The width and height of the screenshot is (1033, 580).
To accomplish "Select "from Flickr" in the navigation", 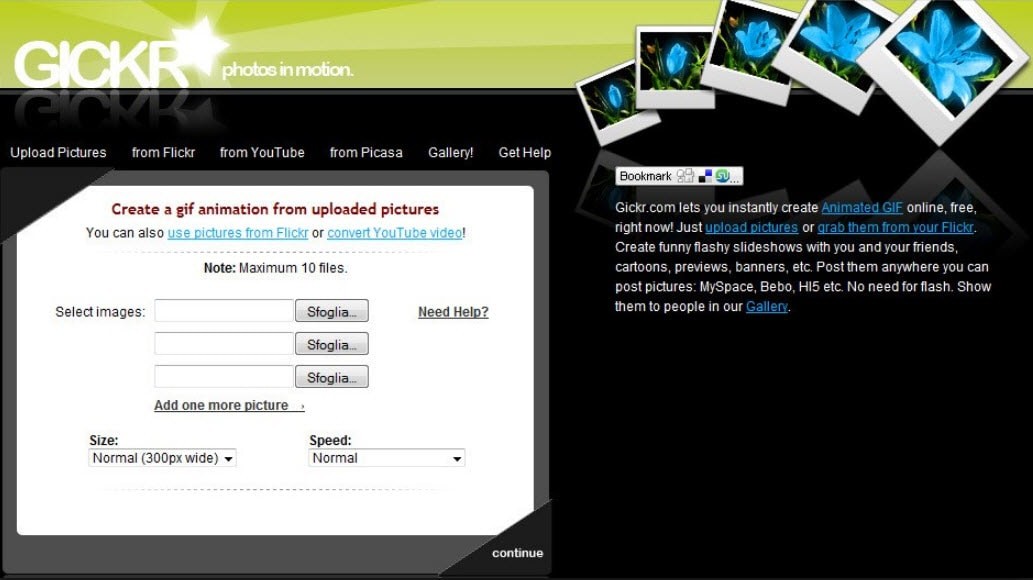I will coord(163,152).
